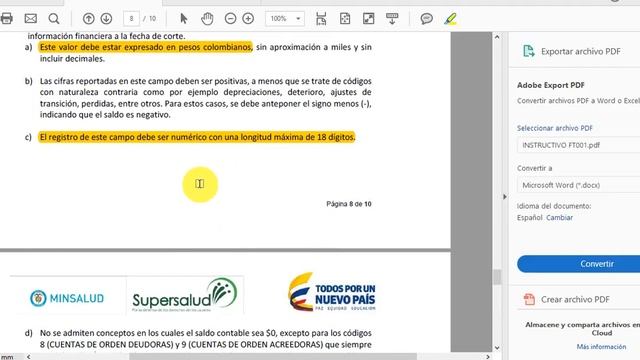Image resolution: width=640 pixels, height=360 pixels.
Task: Click Cambiar language link
Action: click(560, 218)
